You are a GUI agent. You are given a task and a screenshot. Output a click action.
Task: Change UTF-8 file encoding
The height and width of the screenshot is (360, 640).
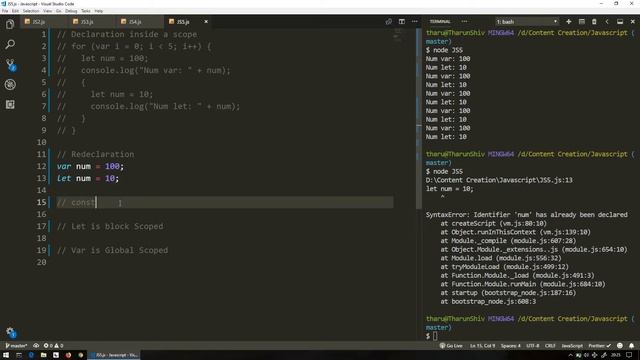click(x=533, y=346)
